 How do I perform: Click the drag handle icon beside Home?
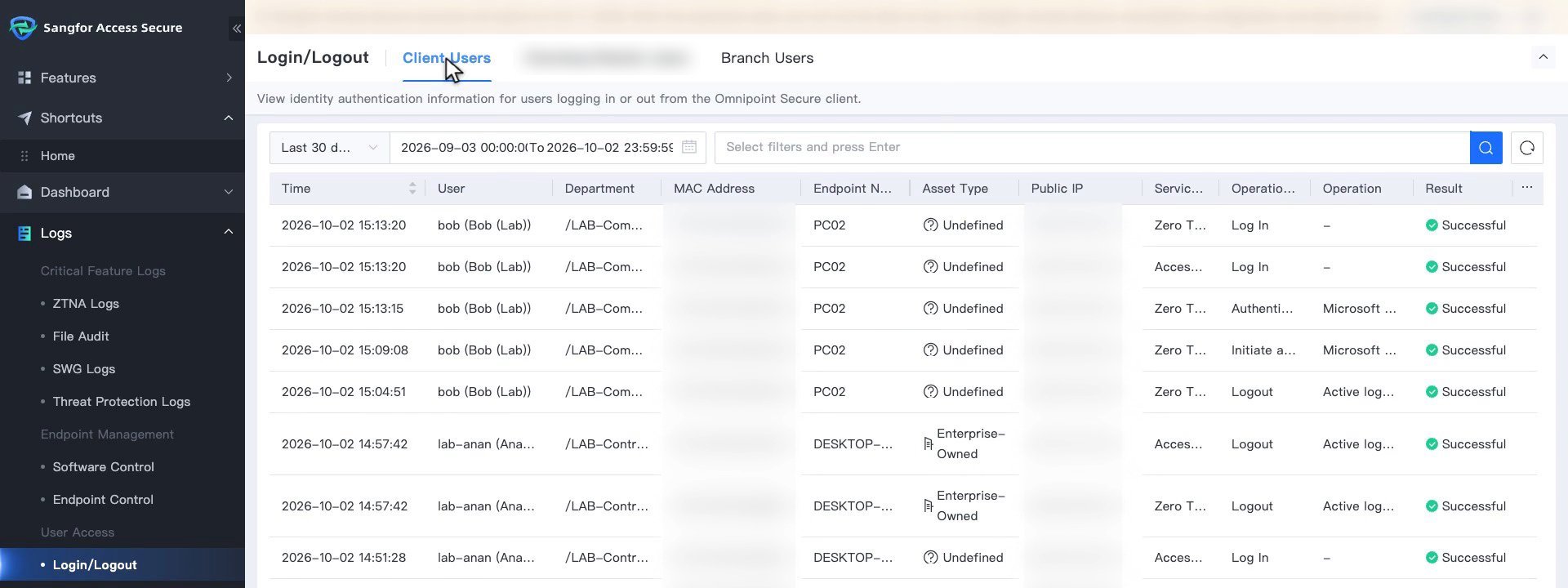(24, 156)
